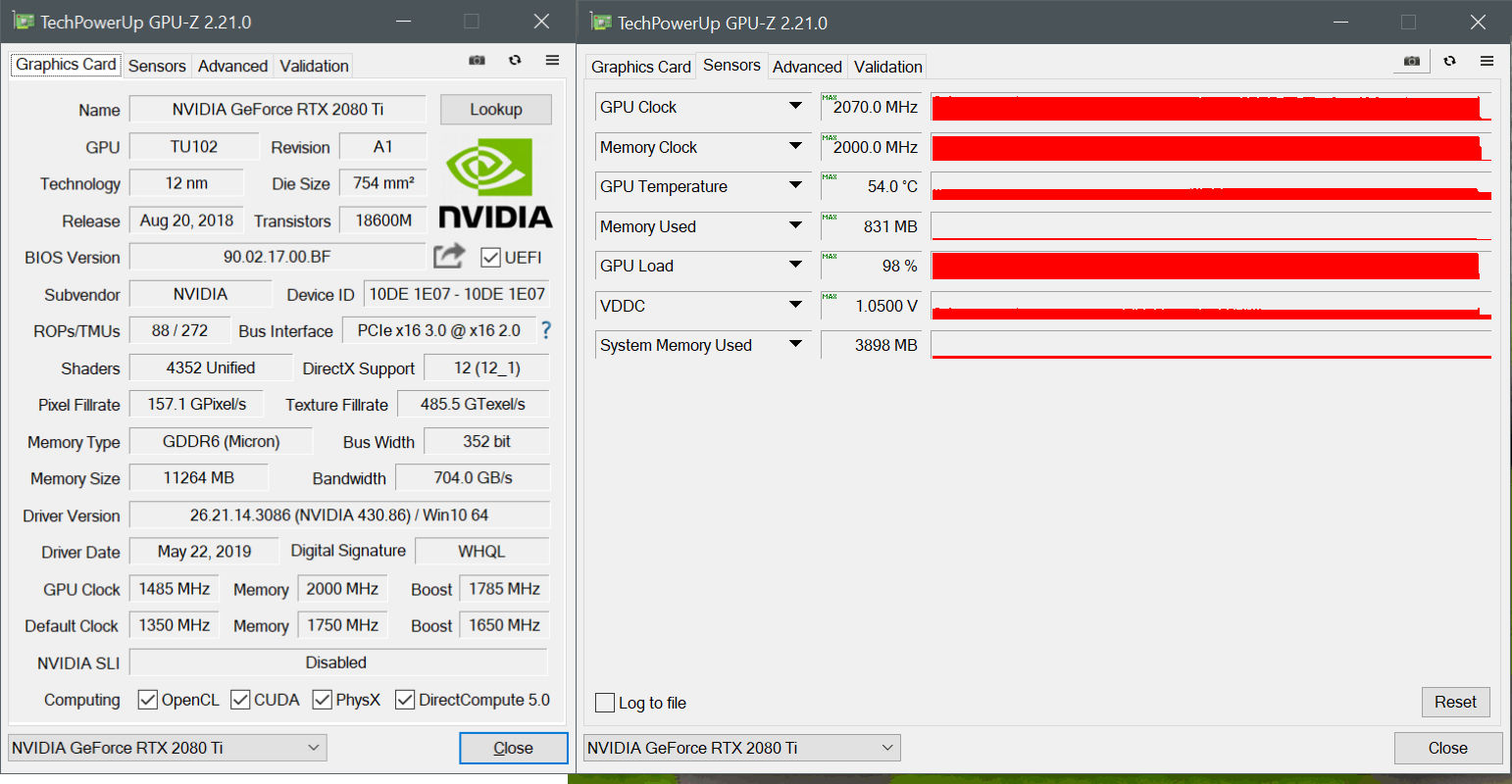Open the GPU Clock sensor dropdown arrow
1512x784 pixels.
point(796,106)
